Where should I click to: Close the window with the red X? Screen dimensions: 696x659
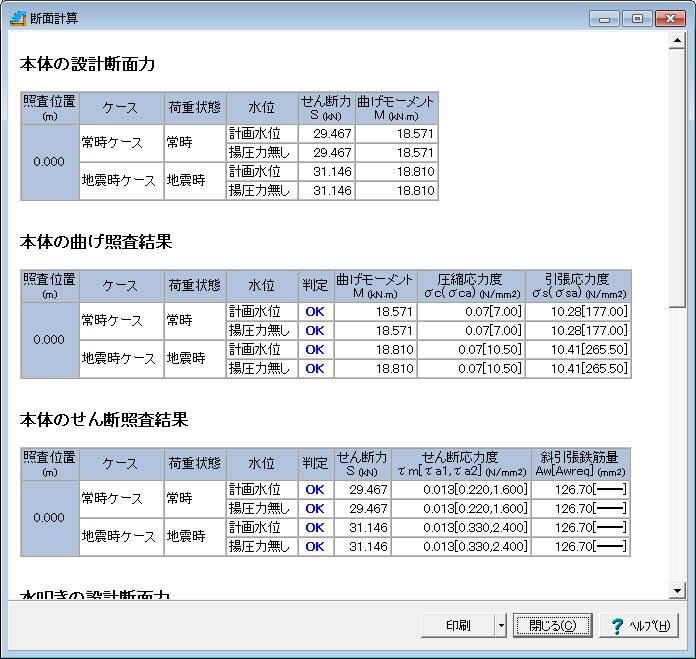pyautogui.click(x=670, y=19)
